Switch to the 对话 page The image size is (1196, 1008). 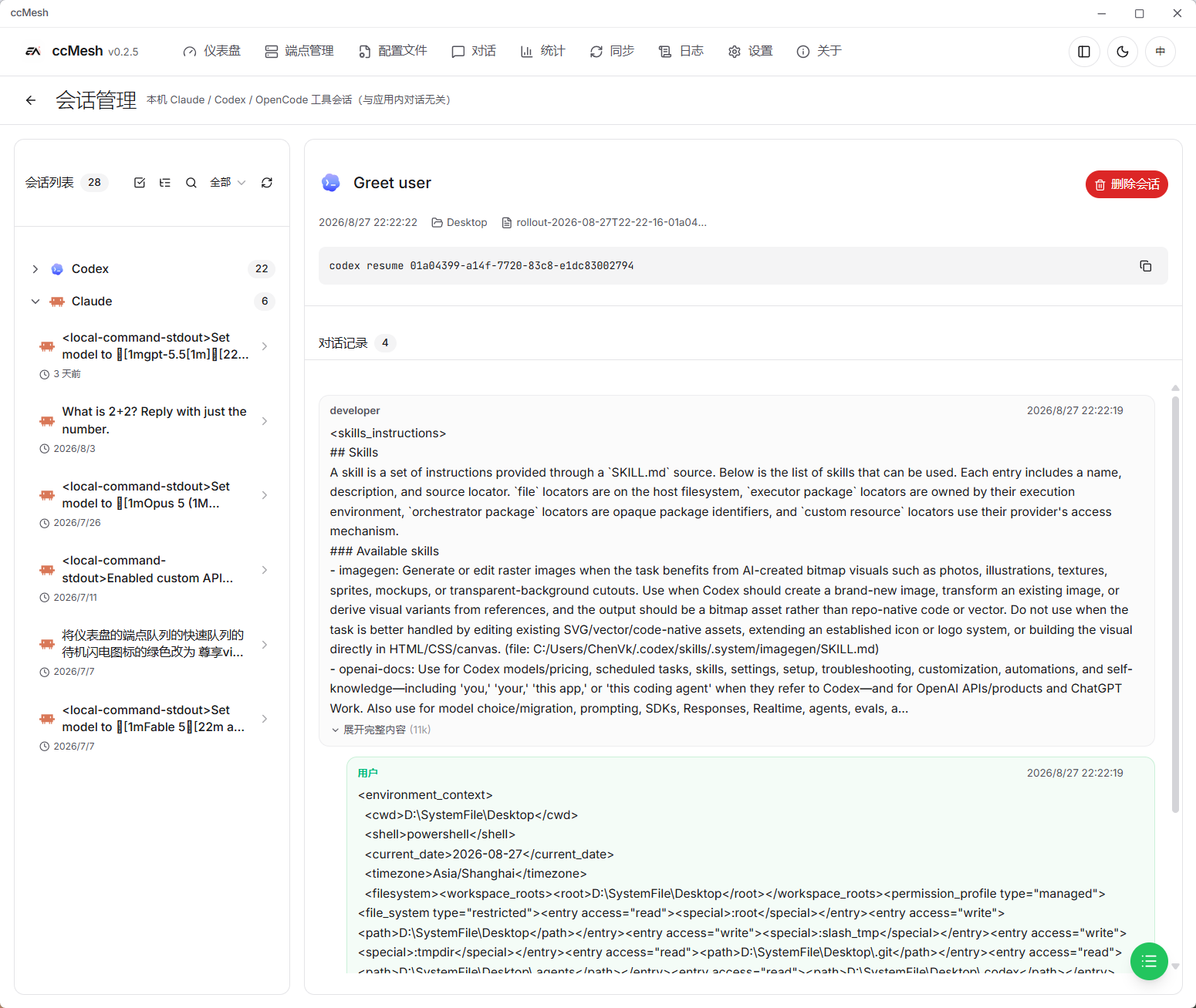[474, 52]
